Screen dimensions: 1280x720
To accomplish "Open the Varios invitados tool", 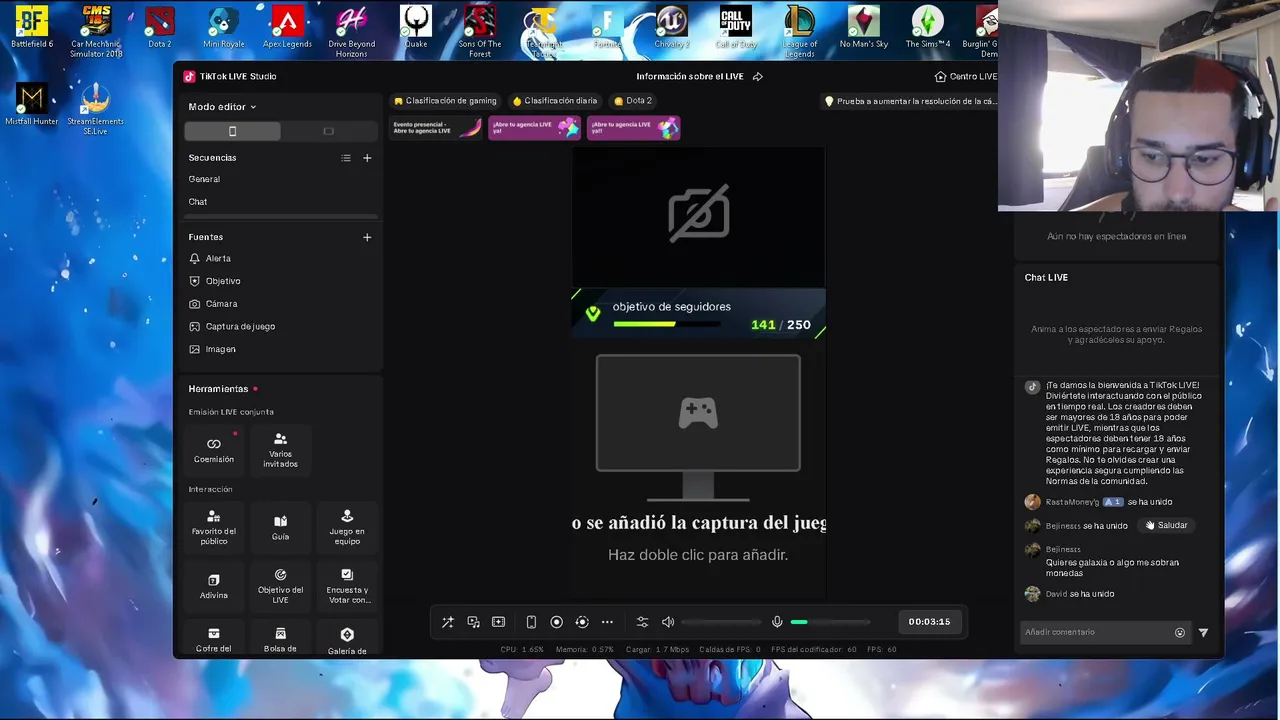I will click(x=280, y=450).
